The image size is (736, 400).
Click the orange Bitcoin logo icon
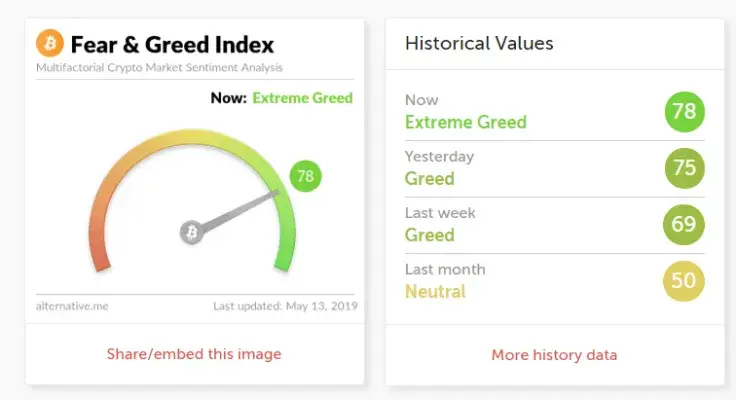(x=49, y=44)
